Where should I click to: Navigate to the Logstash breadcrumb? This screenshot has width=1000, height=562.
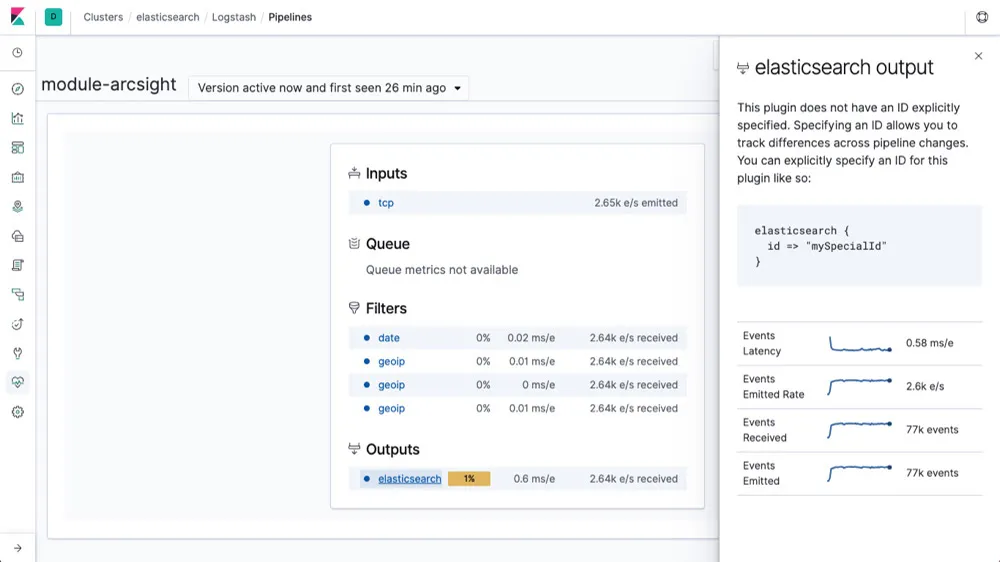233,17
